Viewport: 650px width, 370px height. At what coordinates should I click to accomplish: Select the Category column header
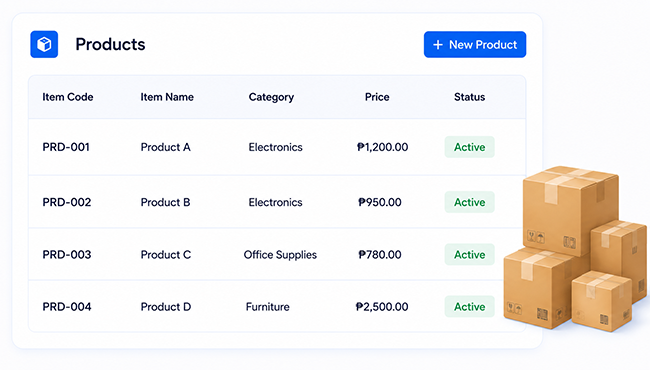point(271,97)
